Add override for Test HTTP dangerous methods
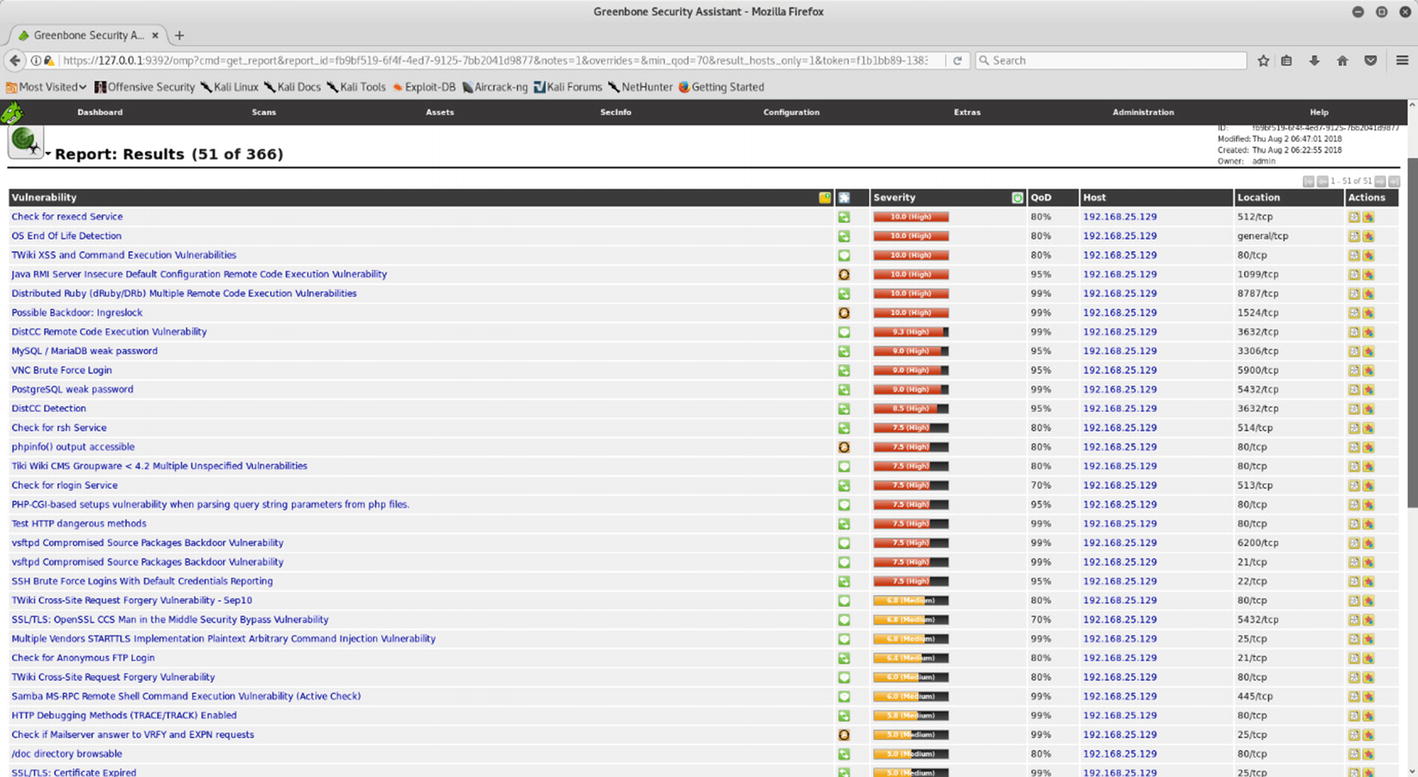The width and height of the screenshot is (1418, 777). (x=1368, y=524)
